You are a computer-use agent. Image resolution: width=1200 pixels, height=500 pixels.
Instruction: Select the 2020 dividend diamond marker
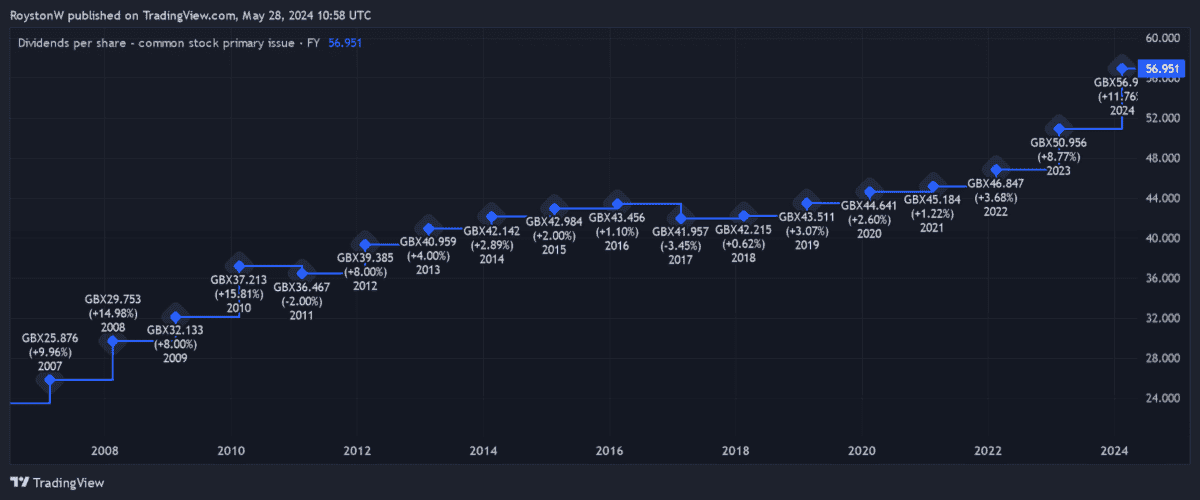870,191
